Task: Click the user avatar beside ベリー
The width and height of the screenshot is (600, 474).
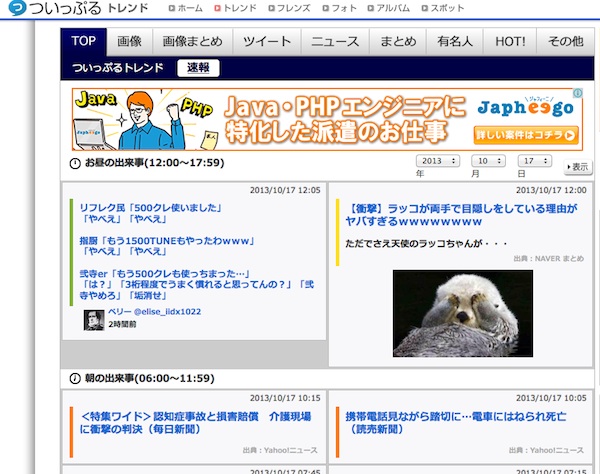Action: coord(94,319)
